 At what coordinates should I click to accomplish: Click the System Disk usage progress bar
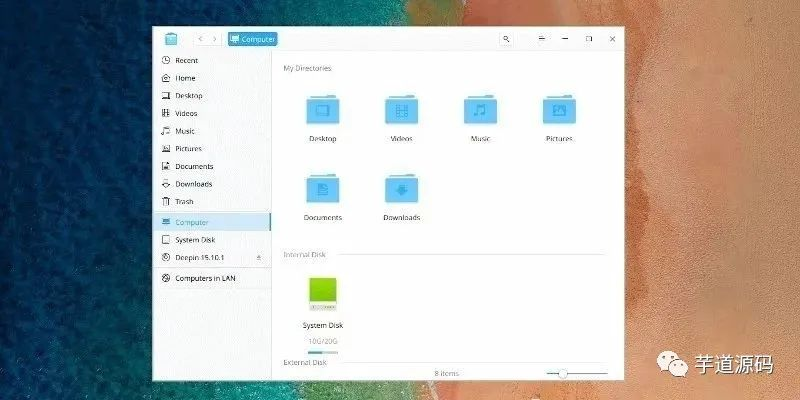[x=322, y=352]
